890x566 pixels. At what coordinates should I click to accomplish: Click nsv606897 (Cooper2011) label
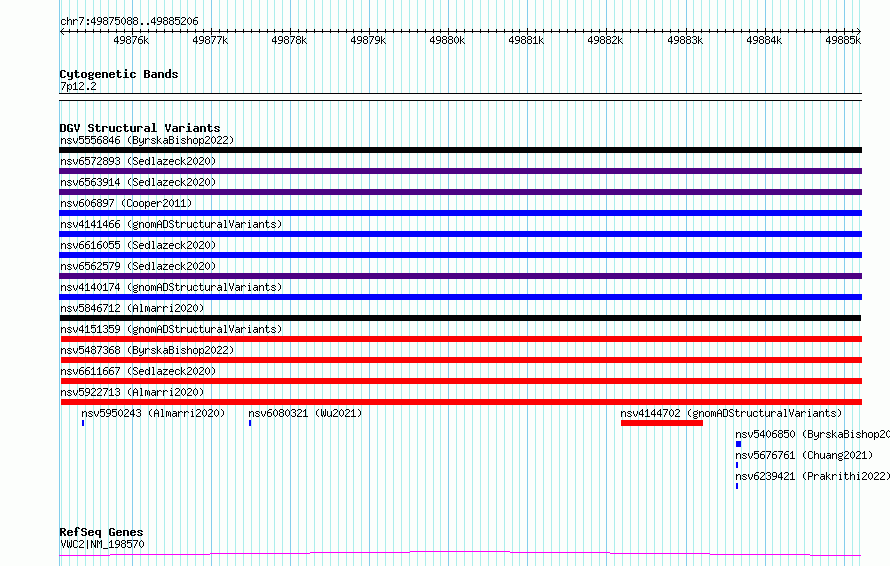126,203
